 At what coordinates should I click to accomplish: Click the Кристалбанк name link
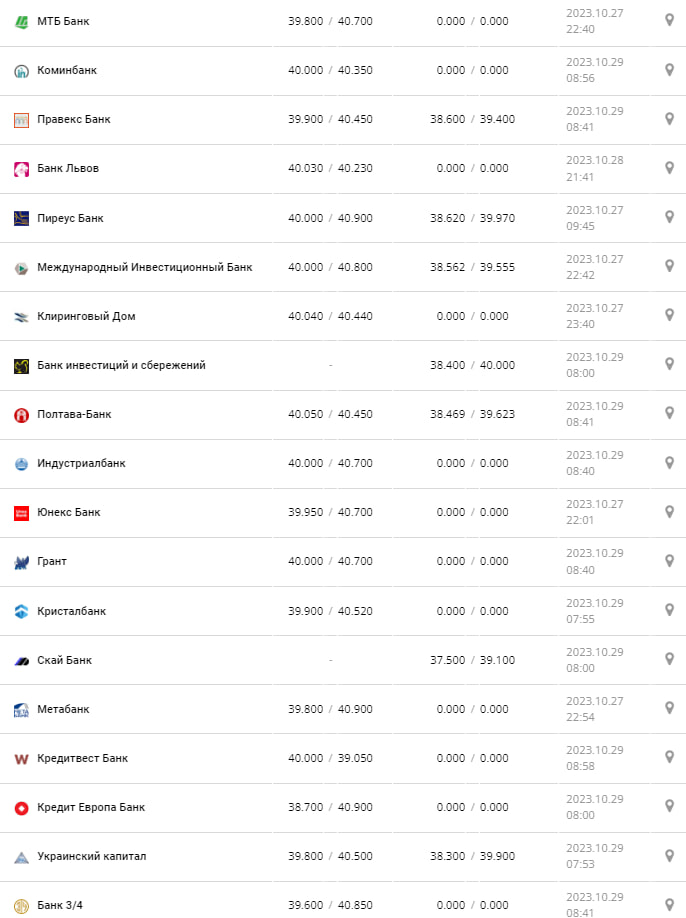click(x=71, y=611)
